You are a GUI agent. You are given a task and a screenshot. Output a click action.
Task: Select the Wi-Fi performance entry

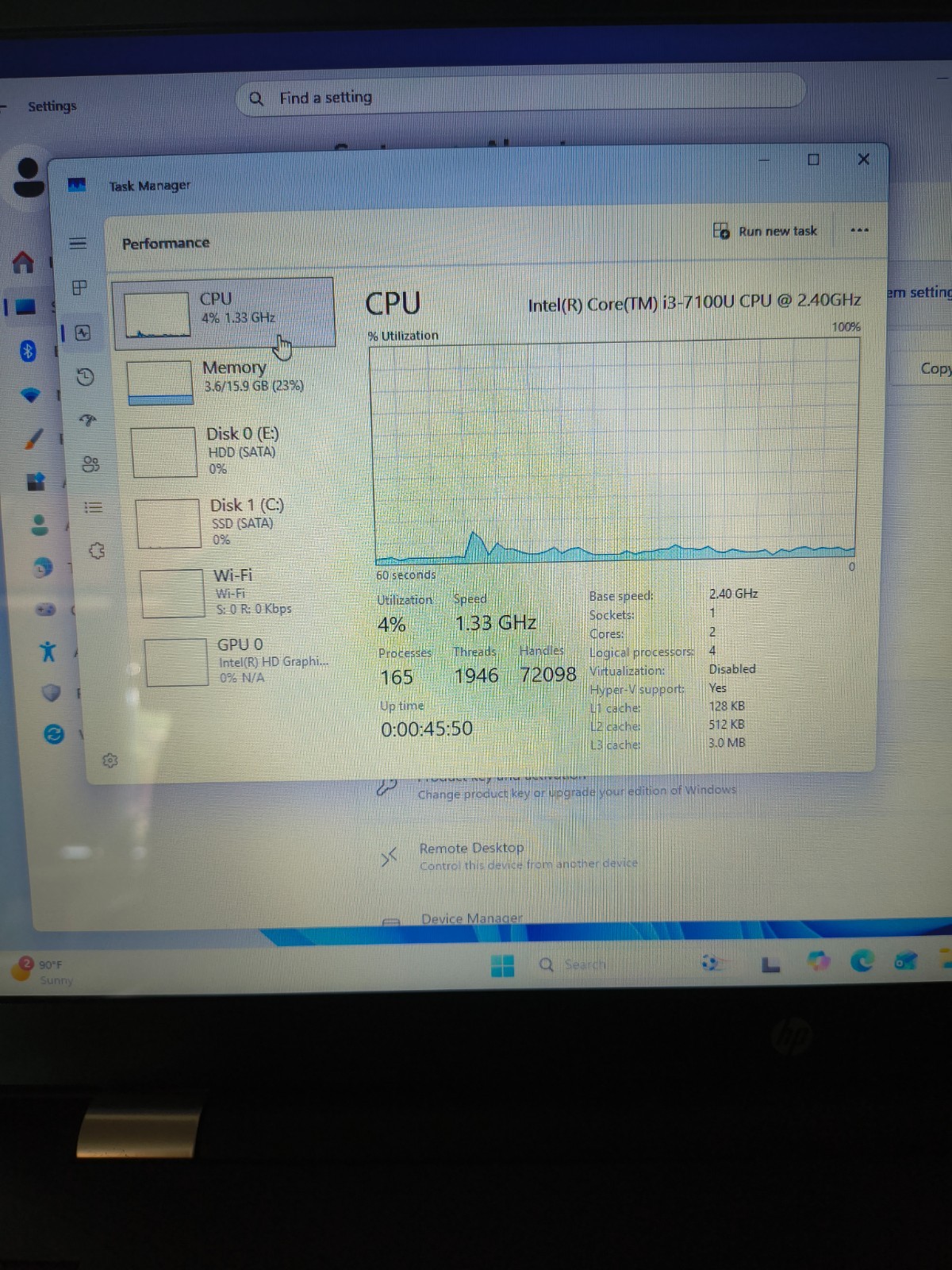238,592
